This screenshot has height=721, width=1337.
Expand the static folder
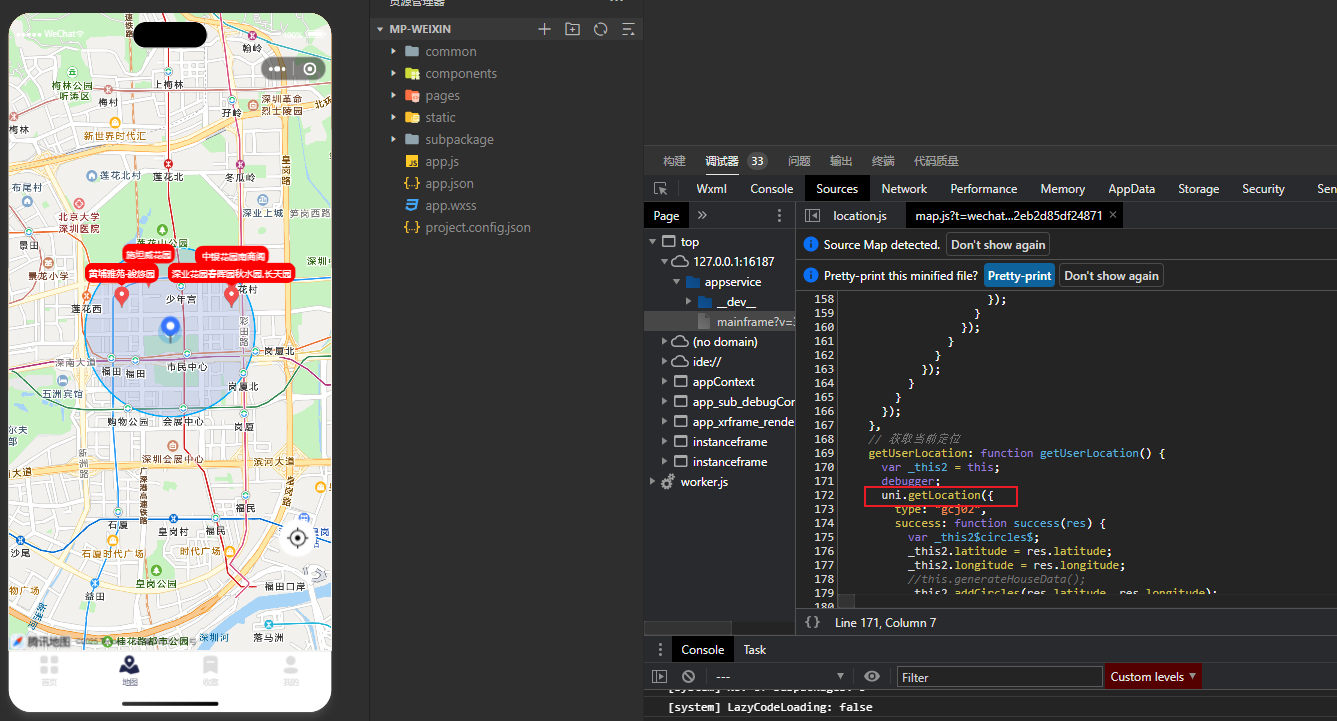coord(394,117)
